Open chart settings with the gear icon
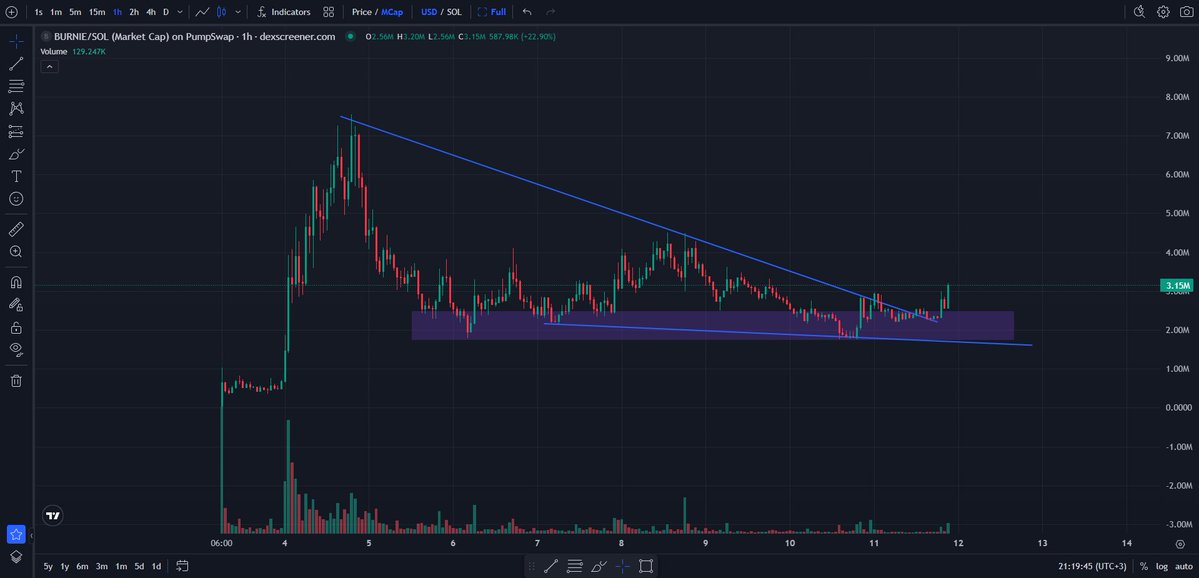The width and height of the screenshot is (1199, 578). pyautogui.click(x=1161, y=11)
